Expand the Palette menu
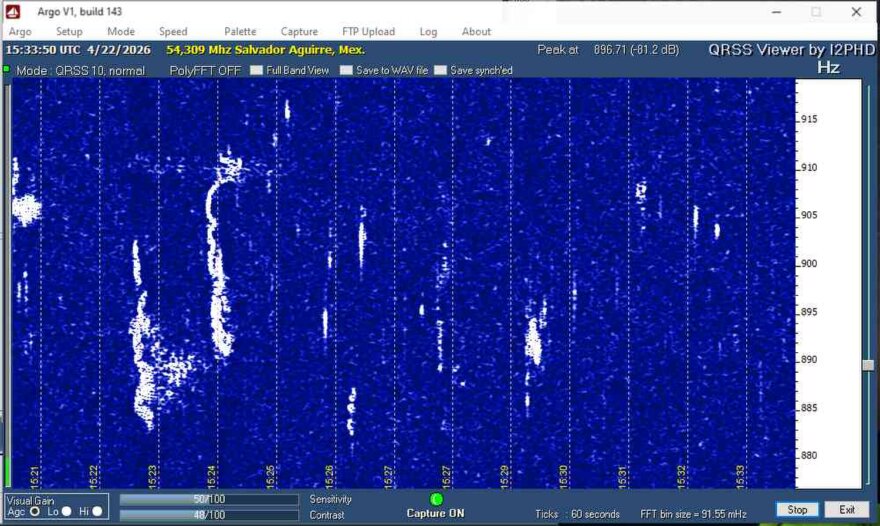Screen dimensions: 880x526 (x=240, y=32)
